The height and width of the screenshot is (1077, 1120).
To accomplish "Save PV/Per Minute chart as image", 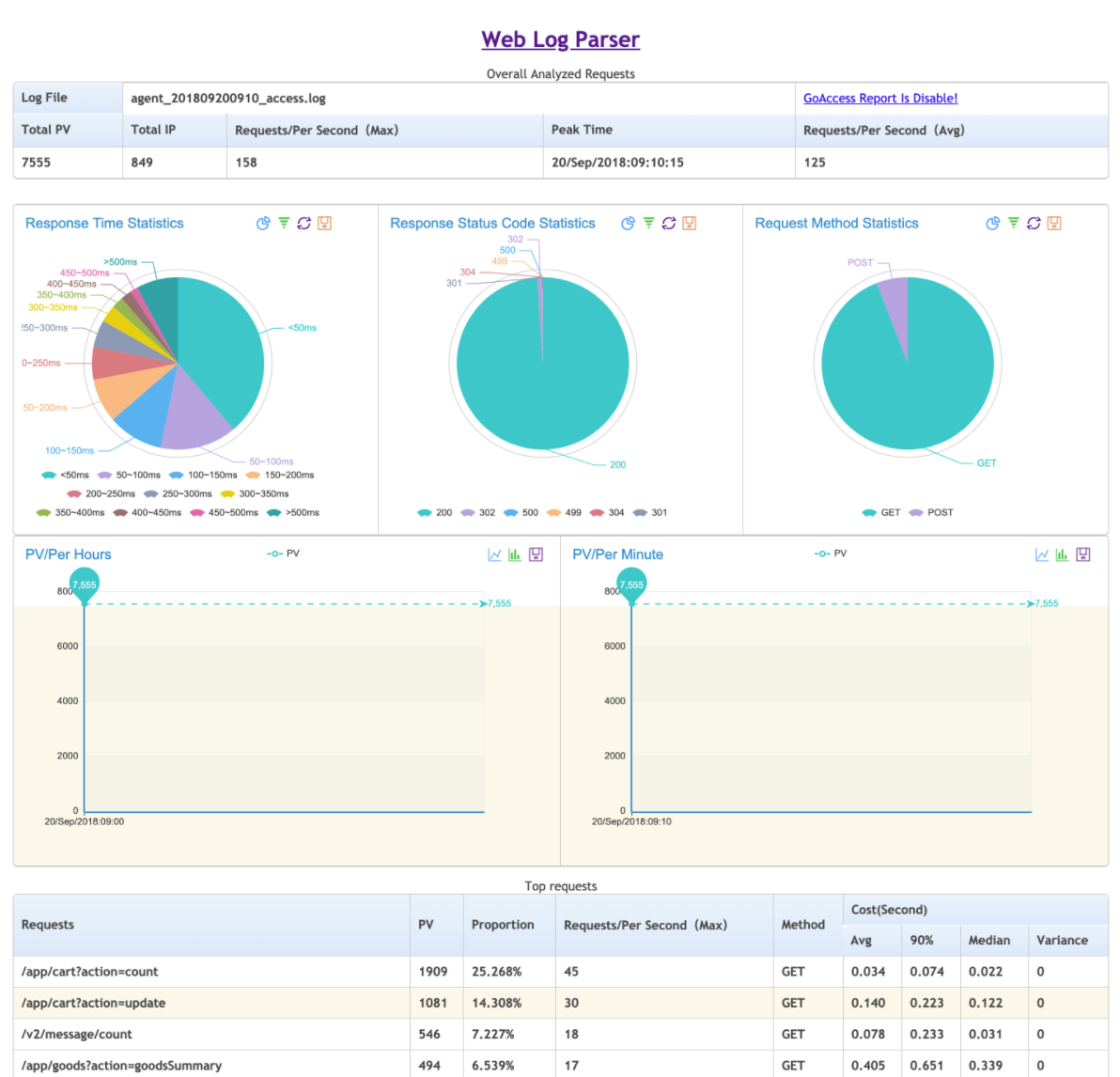I will (x=1083, y=554).
